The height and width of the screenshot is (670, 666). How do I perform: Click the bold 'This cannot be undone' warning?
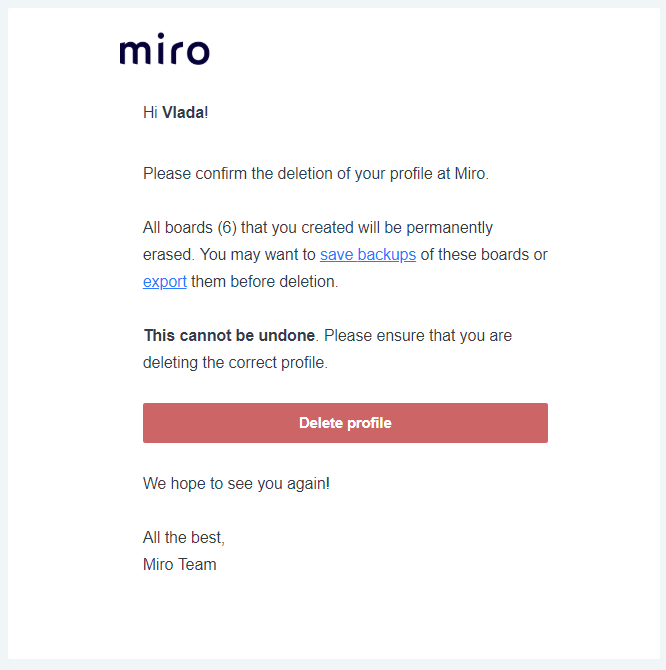tap(229, 336)
